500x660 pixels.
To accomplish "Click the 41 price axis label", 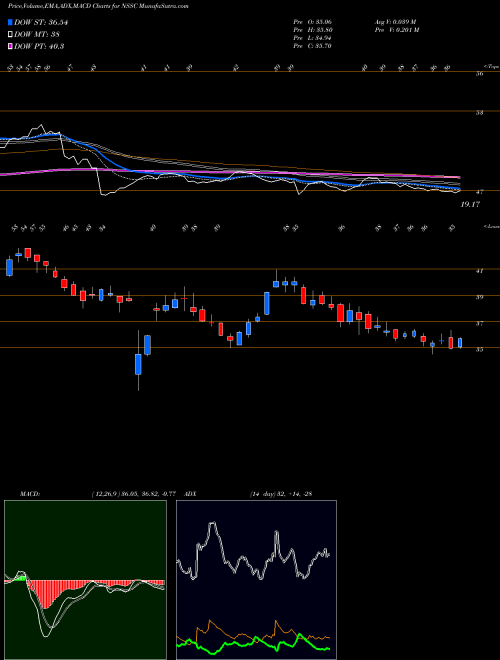I will click(x=479, y=271).
